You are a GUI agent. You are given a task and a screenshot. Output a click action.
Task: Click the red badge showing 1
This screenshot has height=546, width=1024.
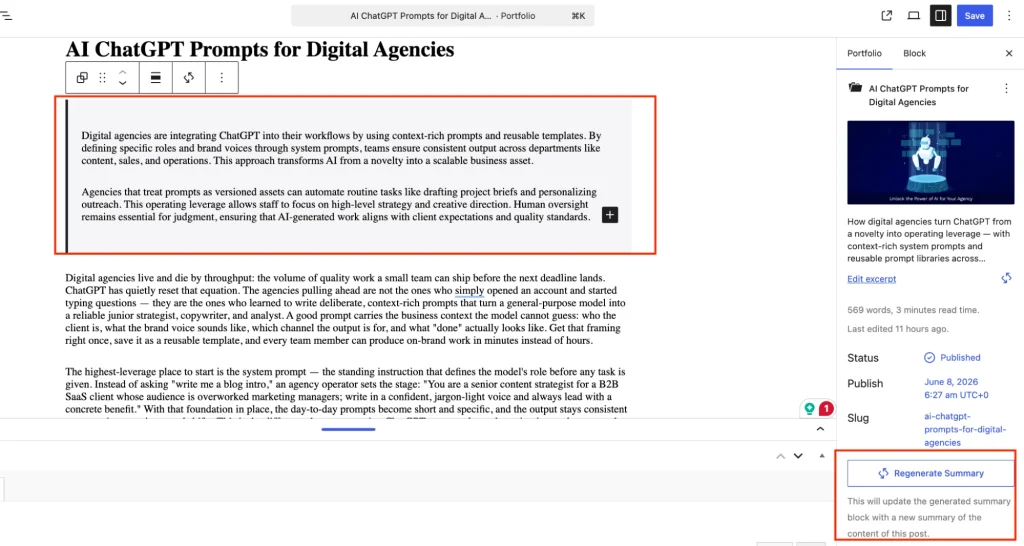[825, 409]
